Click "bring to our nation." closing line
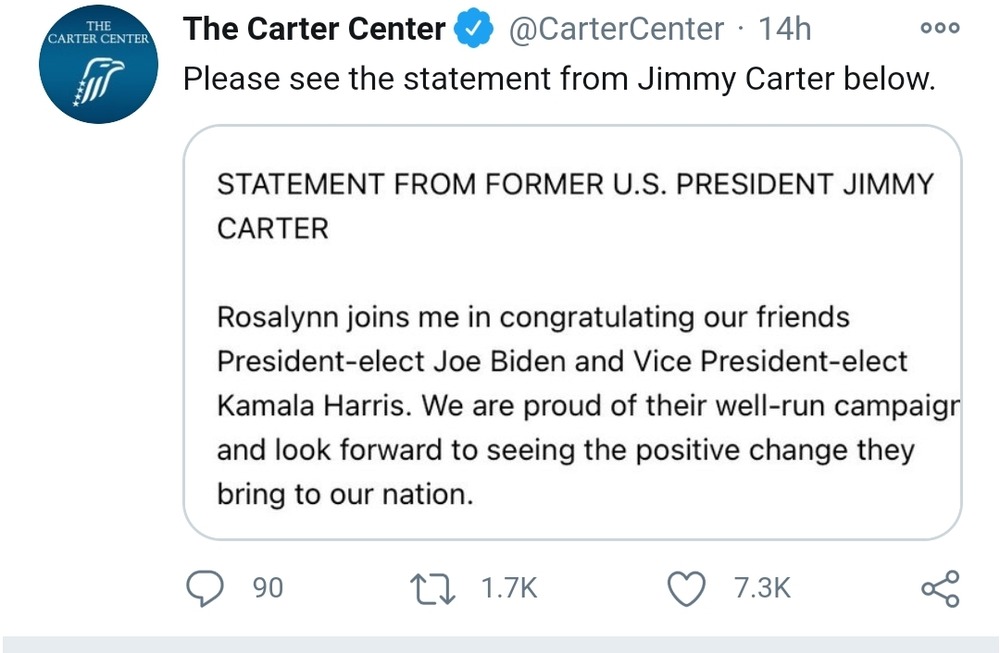 tap(344, 494)
